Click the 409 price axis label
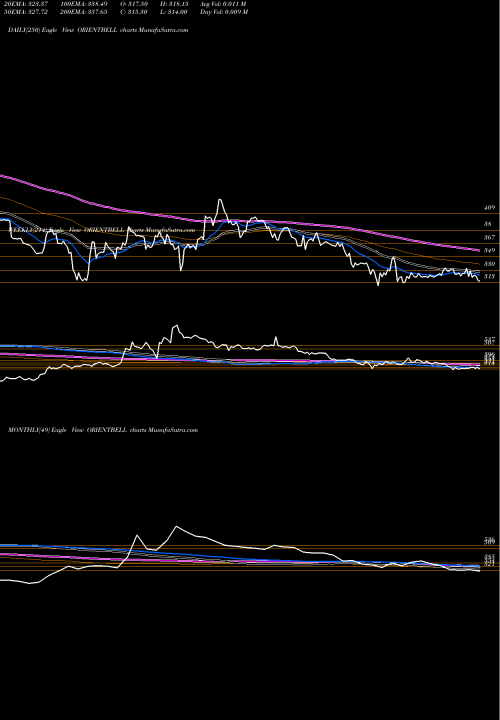 [489, 208]
